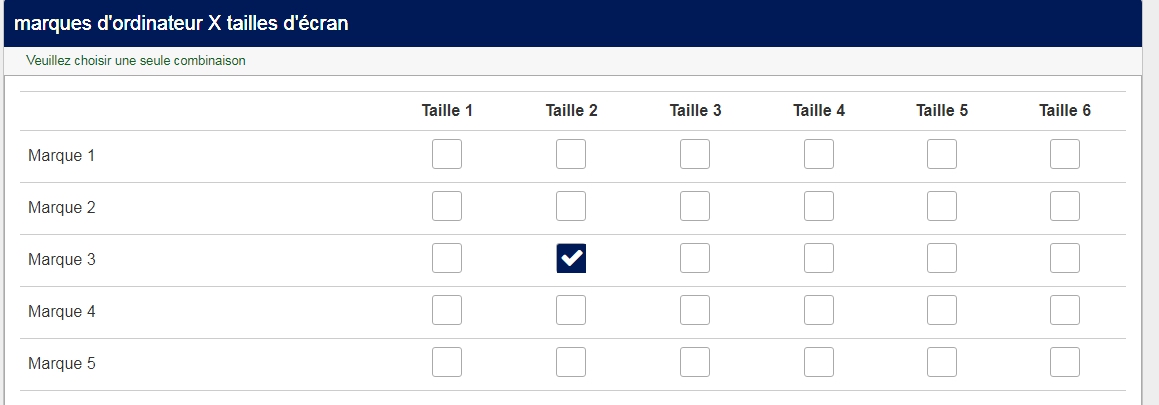Click the Marque 3 row label
1159x405 pixels.
[x=62, y=260]
